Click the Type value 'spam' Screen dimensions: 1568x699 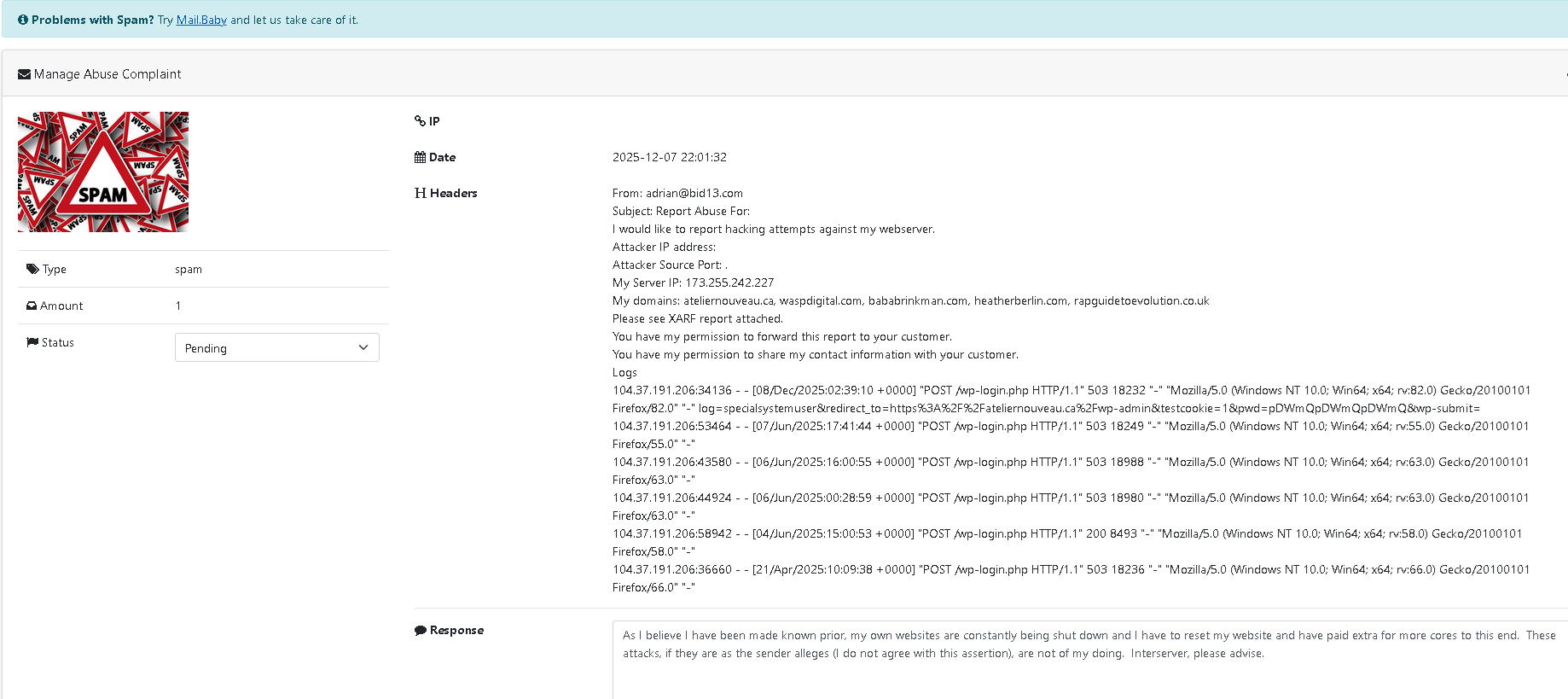pyautogui.click(x=189, y=269)
